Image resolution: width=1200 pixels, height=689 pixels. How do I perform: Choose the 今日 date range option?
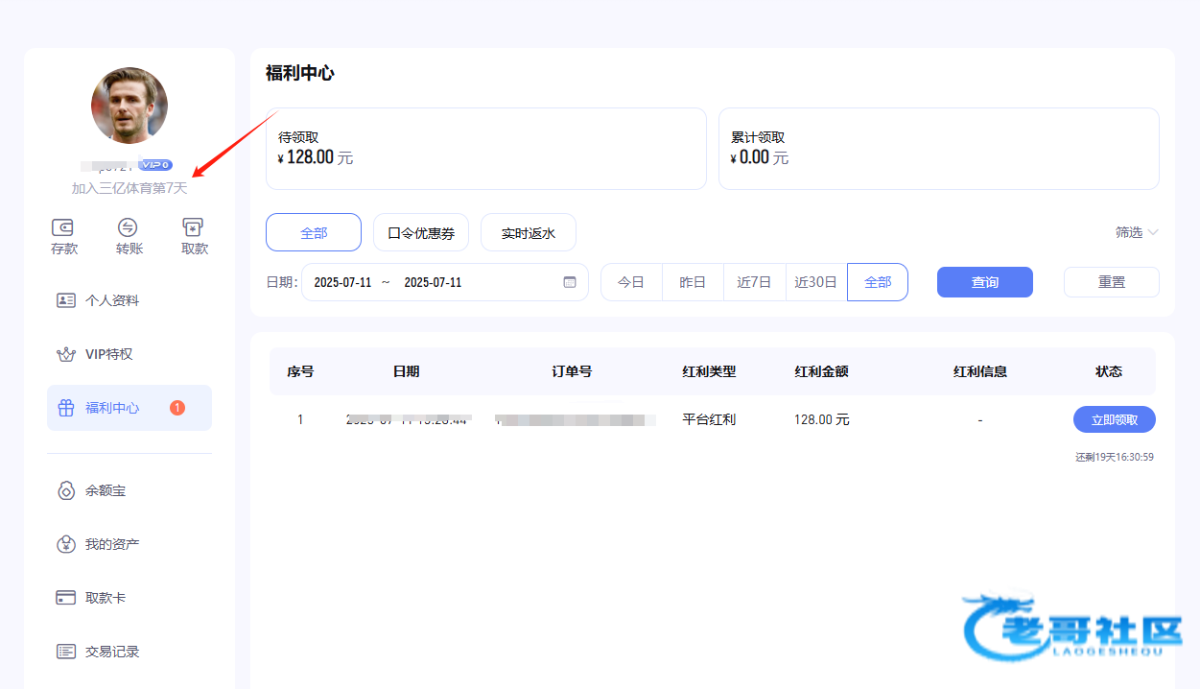point(631,282)
